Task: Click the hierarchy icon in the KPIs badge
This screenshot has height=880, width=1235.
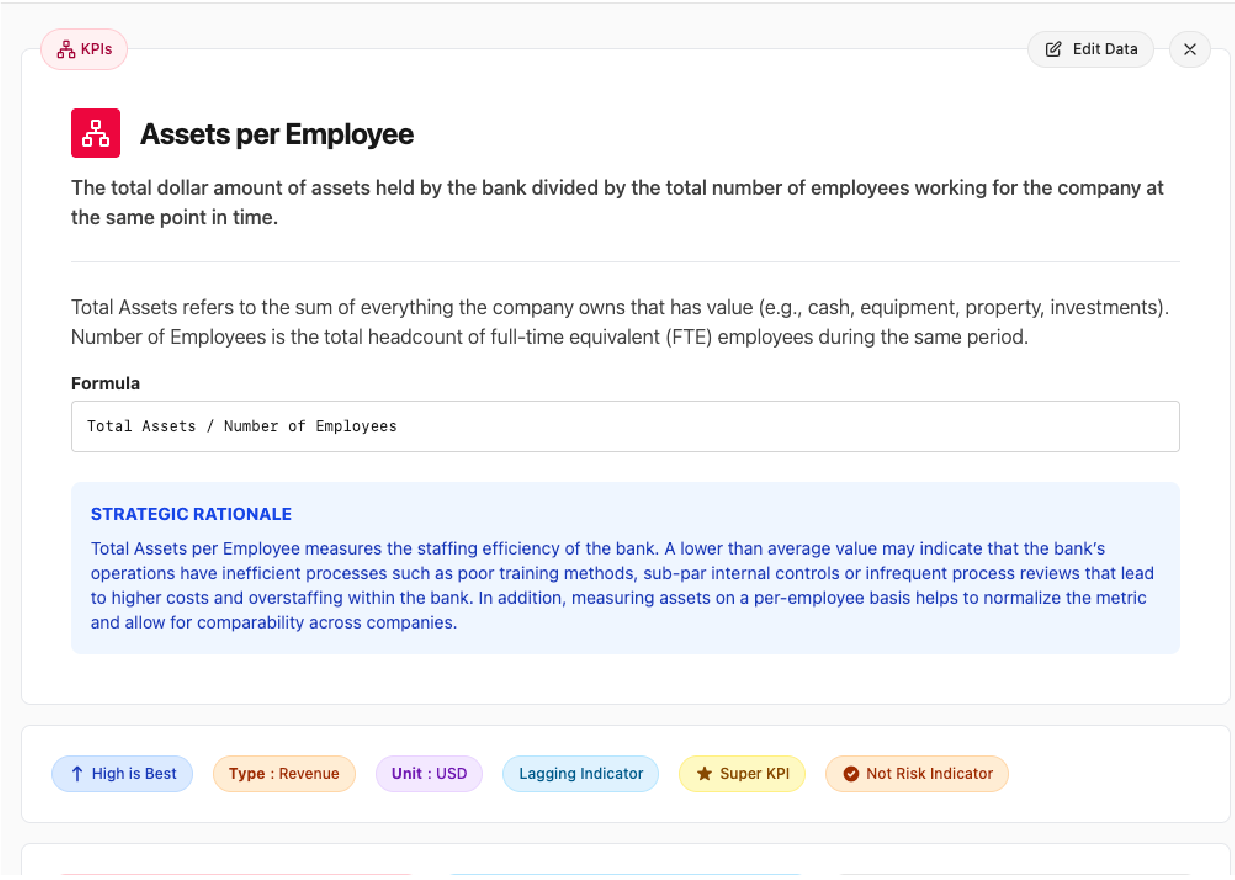Action: (x=66, y=49)
